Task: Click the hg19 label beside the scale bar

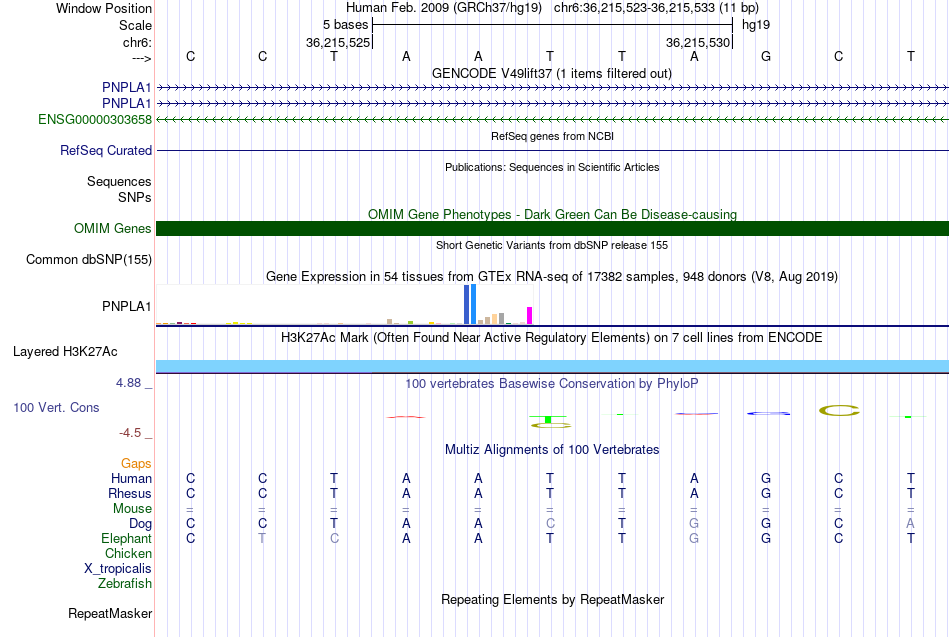Action: [756, 25]
